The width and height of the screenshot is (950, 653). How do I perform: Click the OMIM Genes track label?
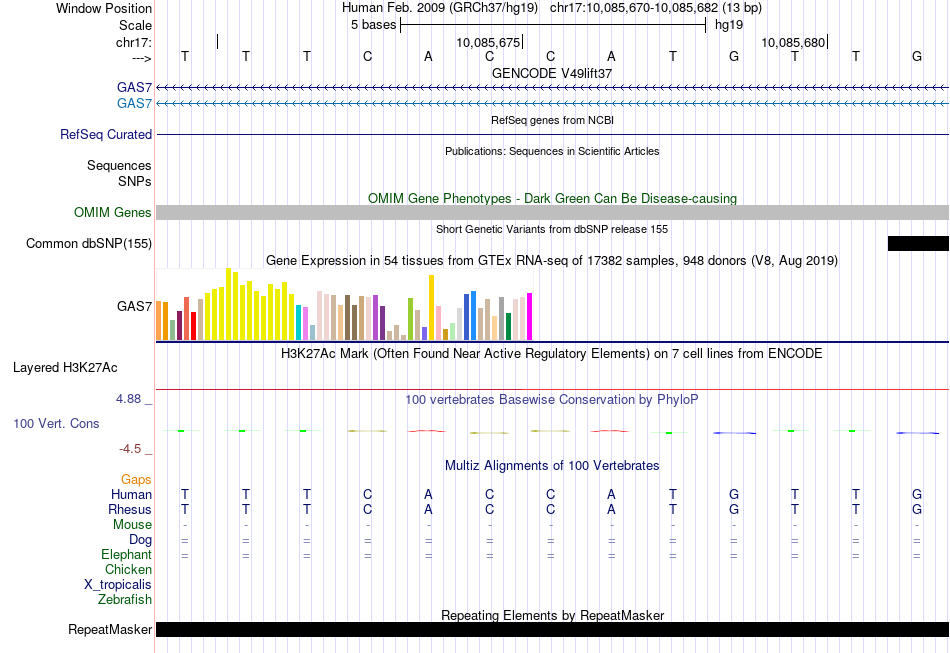pyautogui.click(x=113, y=213)
